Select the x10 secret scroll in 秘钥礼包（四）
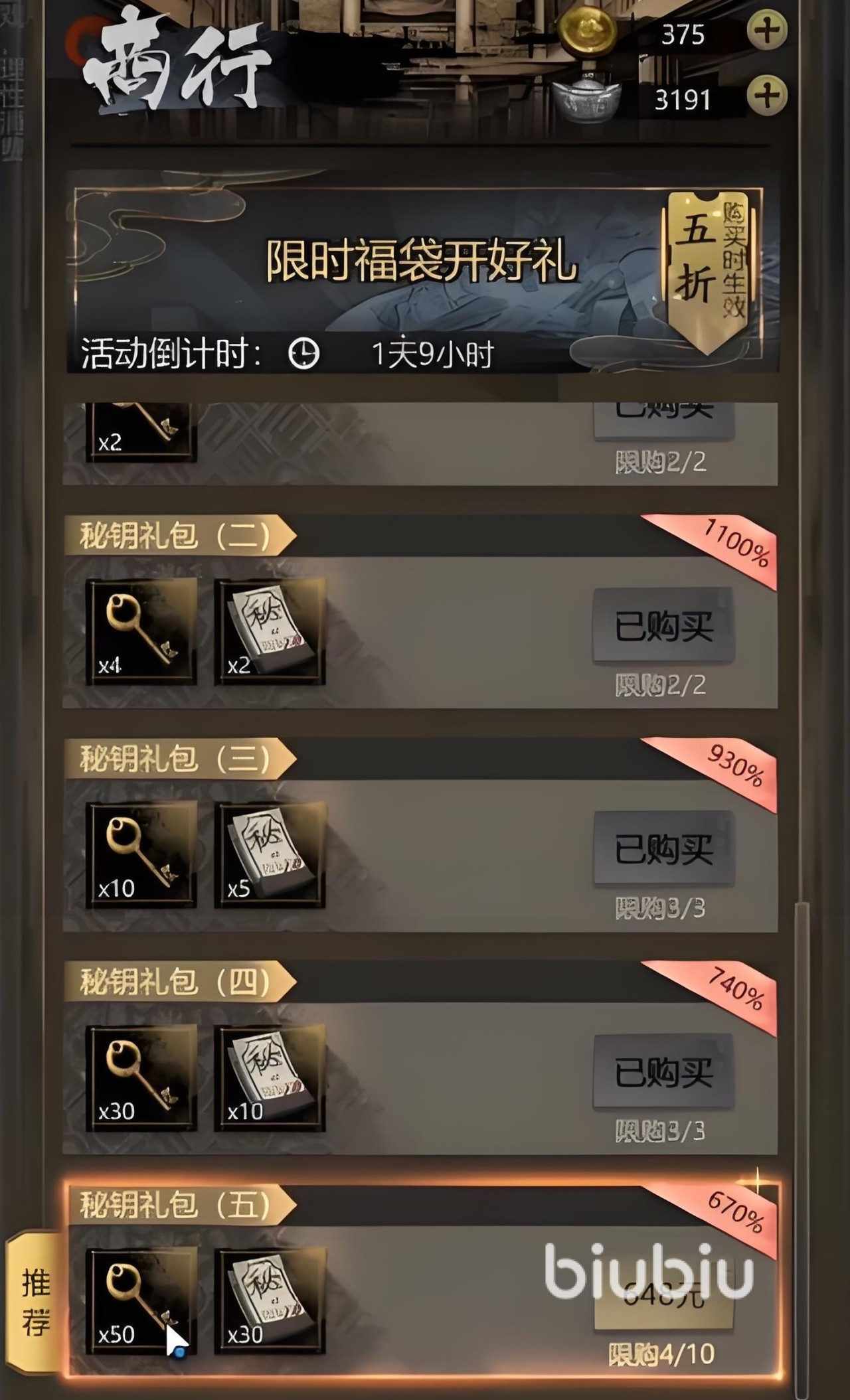 click(270, 1078)
